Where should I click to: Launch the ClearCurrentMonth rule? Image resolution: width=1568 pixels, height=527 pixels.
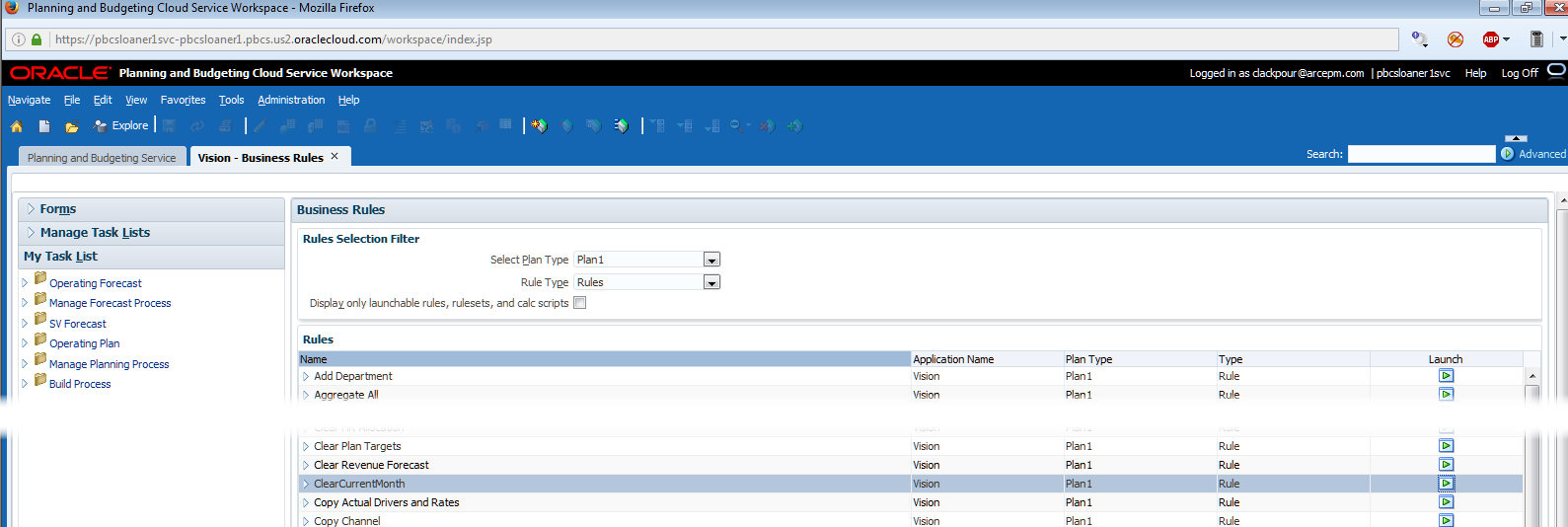pos(1446,484)
